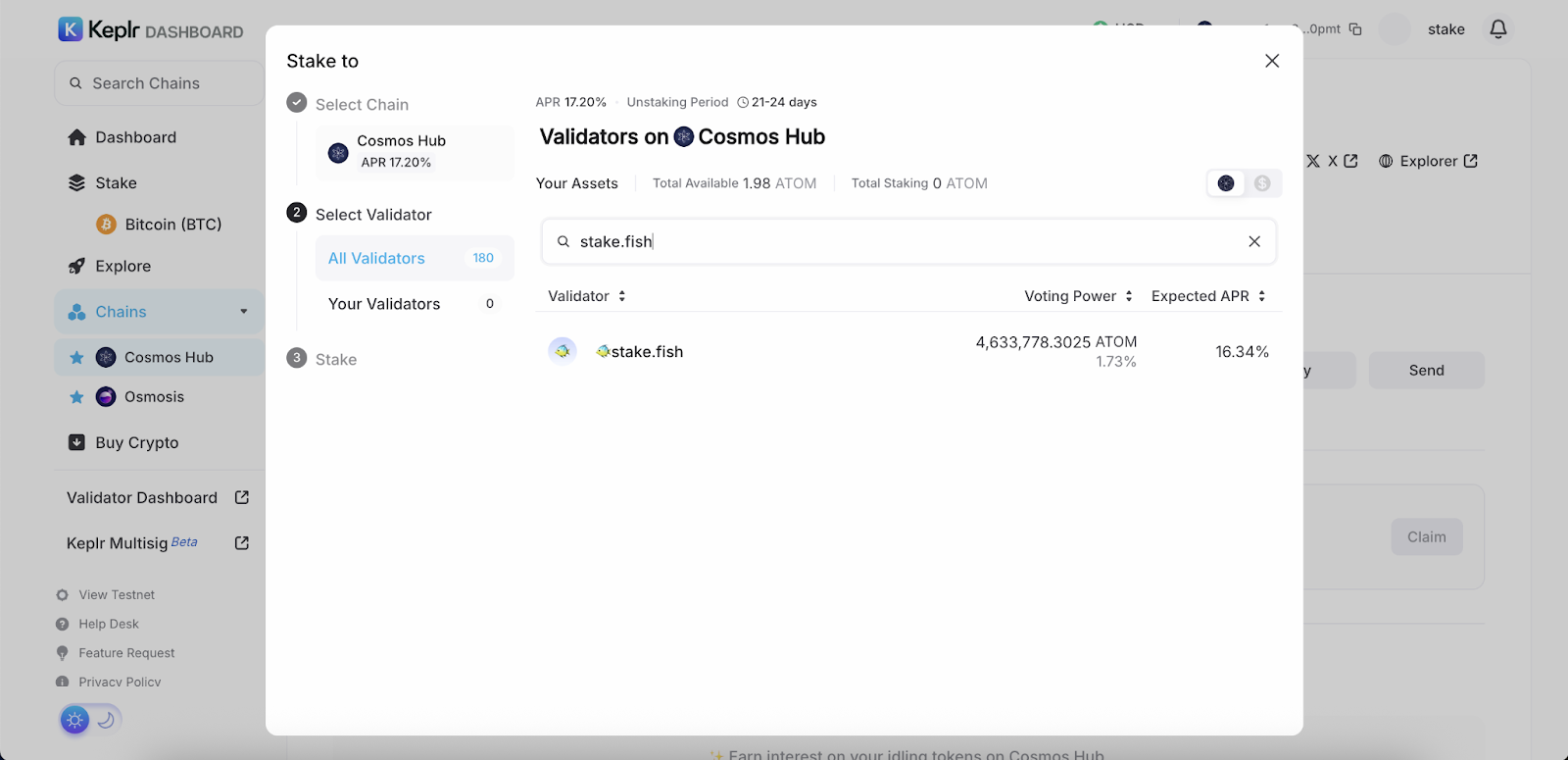Toggle asset display to USD currency
The width and height of the screenshot is (1568, 760).
[x=1262, y=183]
